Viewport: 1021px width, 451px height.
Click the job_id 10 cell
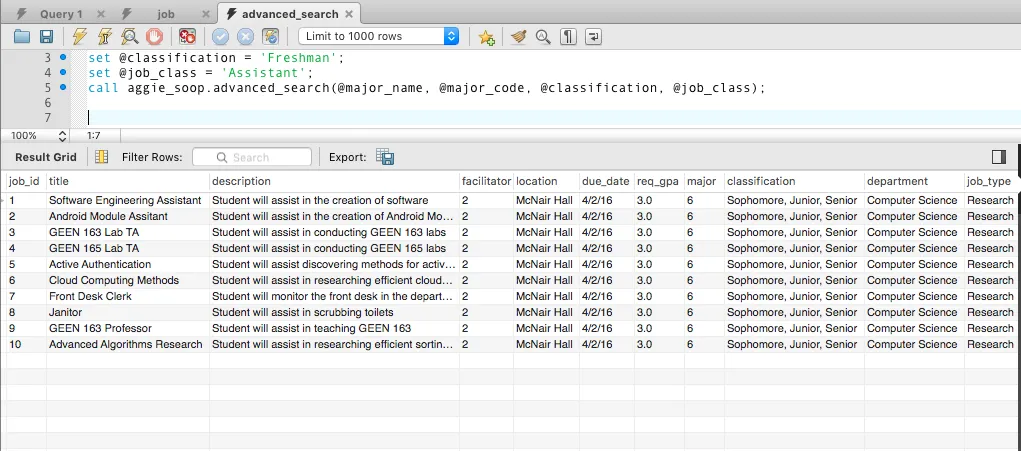(x=26, y=344)
